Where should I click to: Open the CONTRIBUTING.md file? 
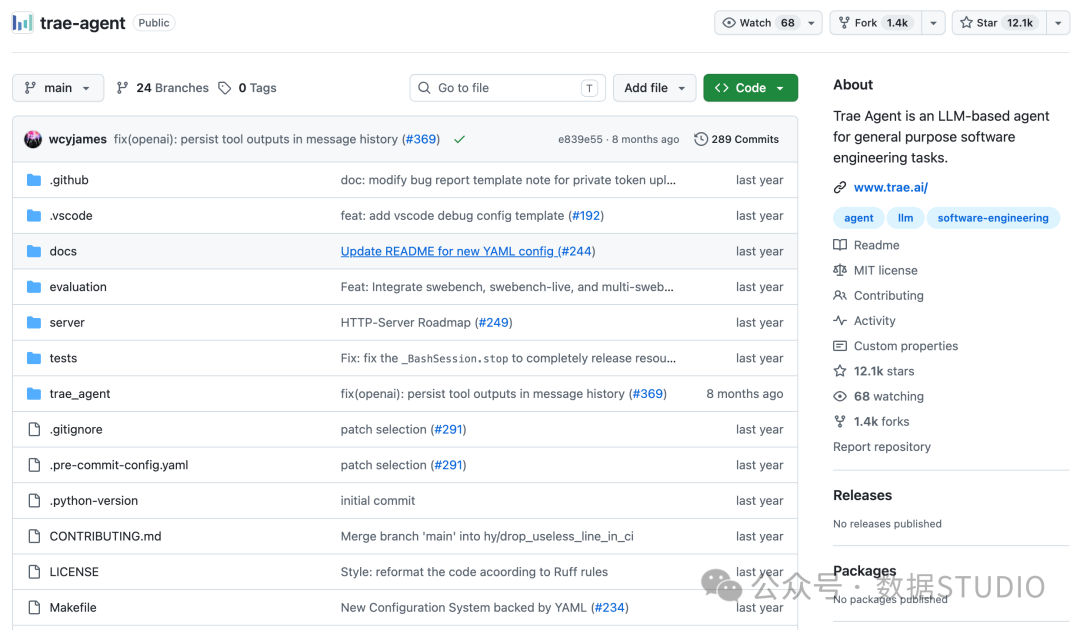pos(105,536)
